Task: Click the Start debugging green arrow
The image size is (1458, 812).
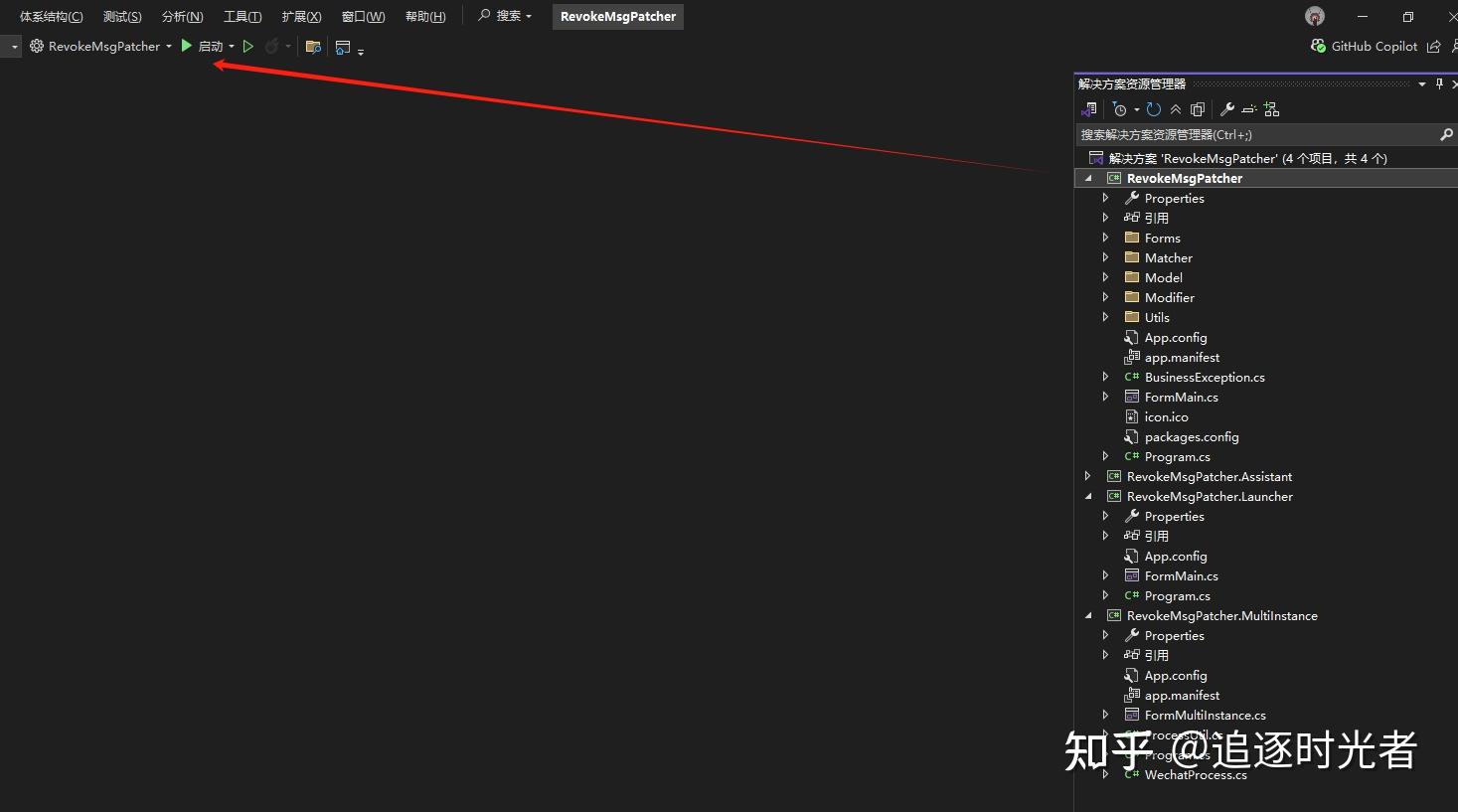Action: 187,46
